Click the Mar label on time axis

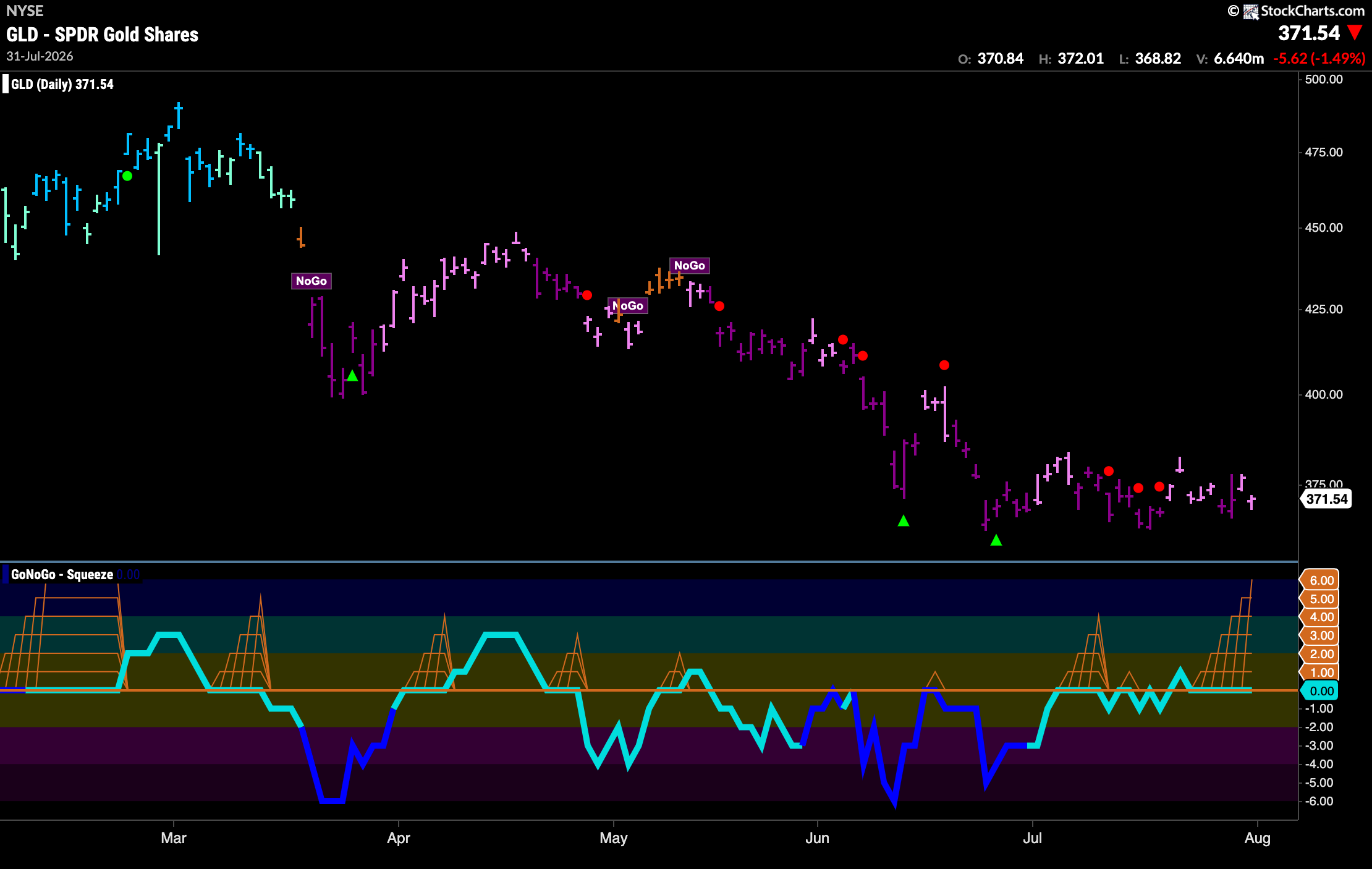click(x=174, y=838)
